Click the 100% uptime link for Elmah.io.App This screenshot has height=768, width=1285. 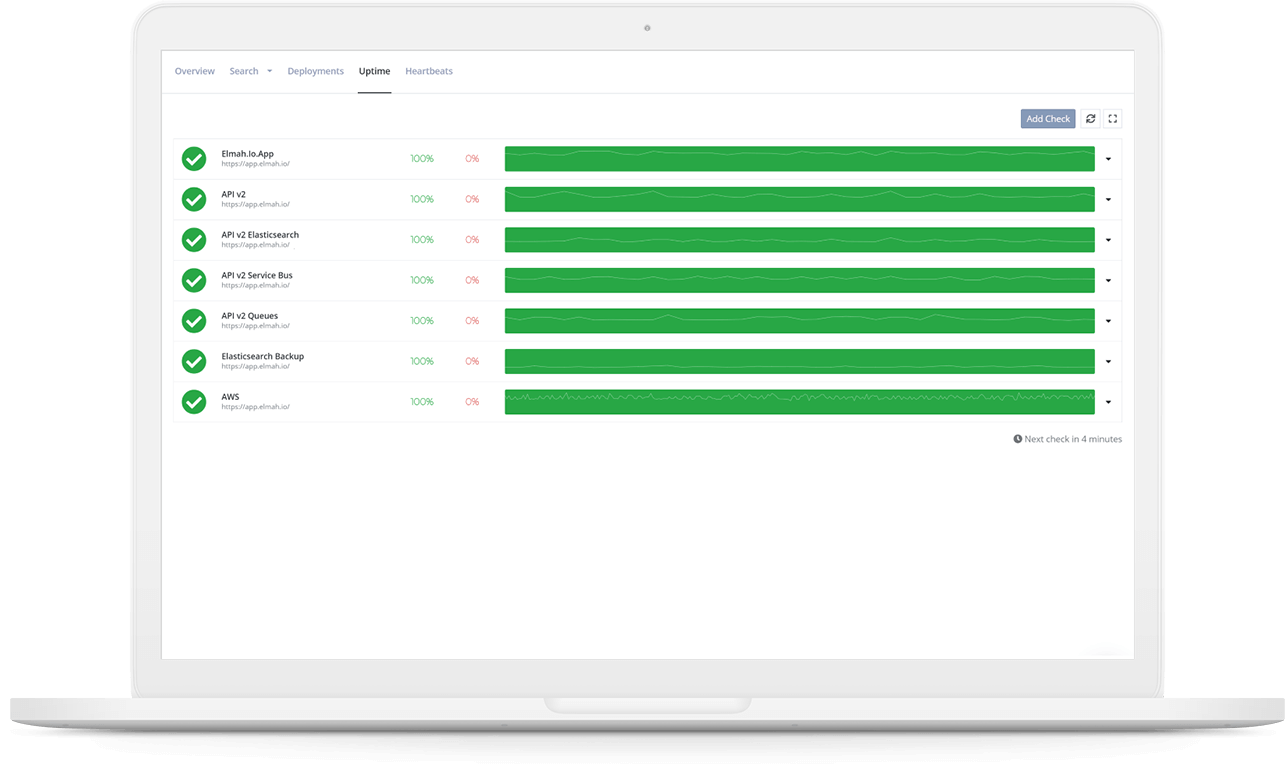point(421,158)
